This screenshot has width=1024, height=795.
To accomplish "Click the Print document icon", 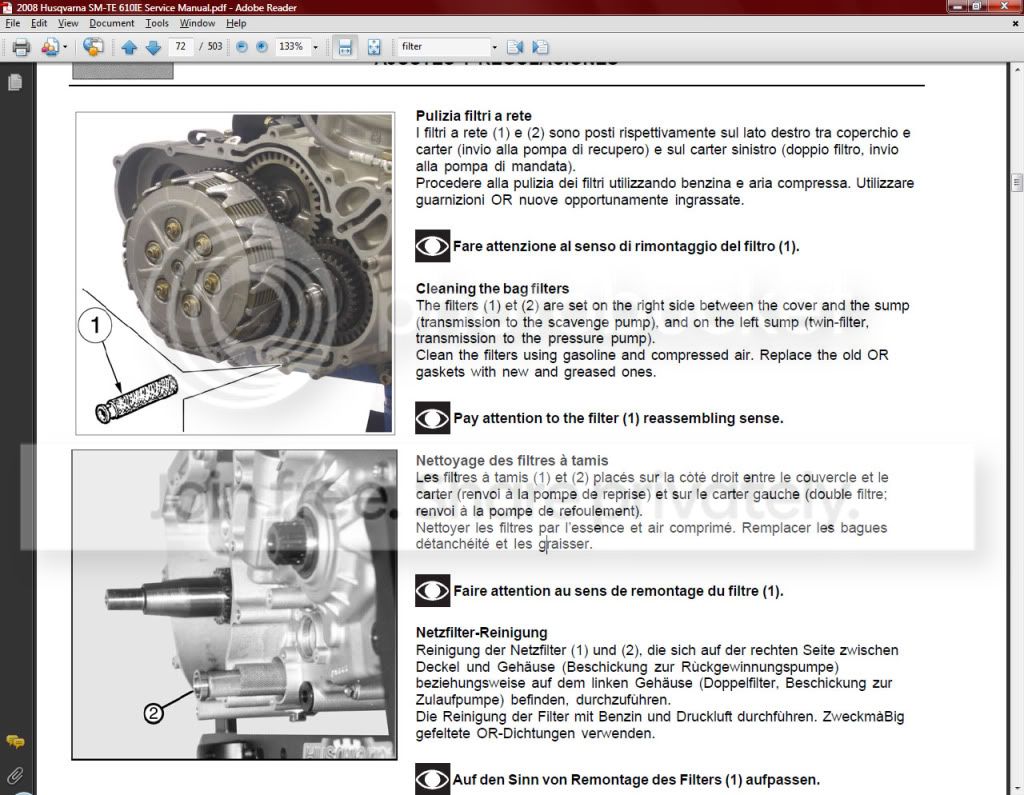I will click(x=21, y=47).
